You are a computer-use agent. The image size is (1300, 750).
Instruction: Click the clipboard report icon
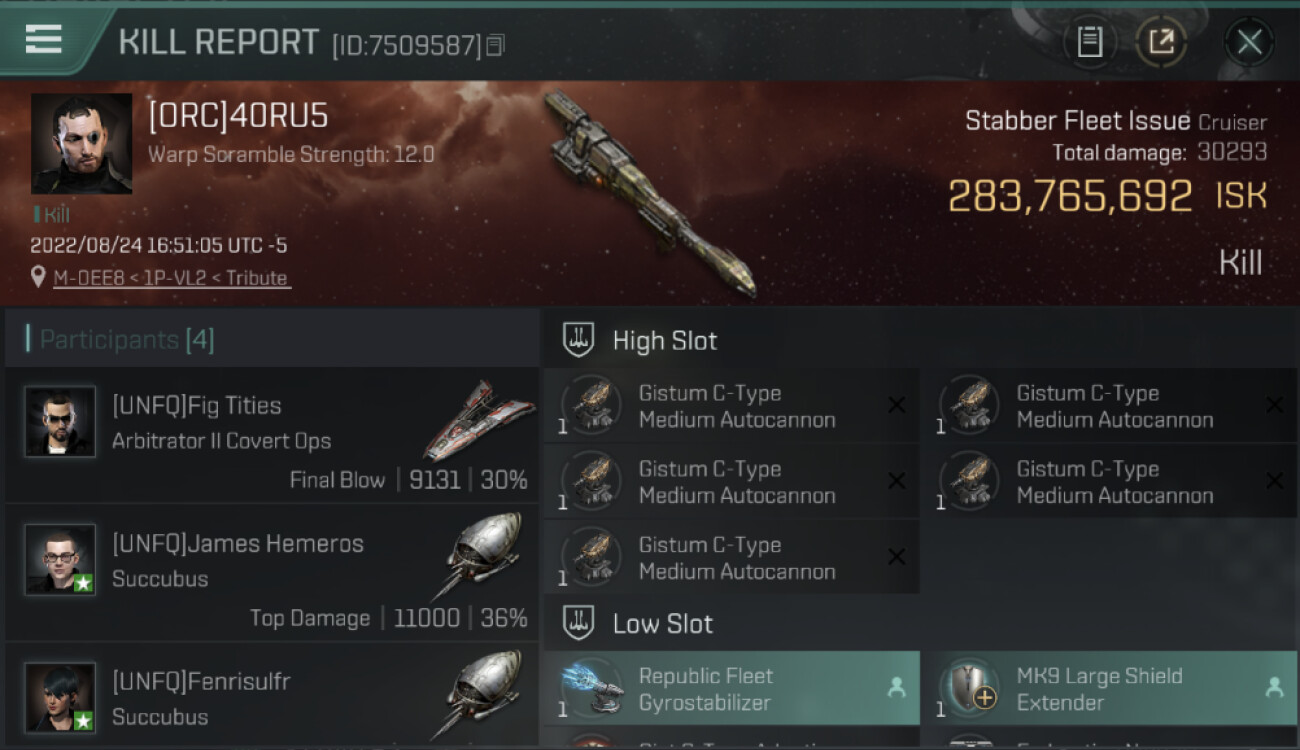point(1090,42)
